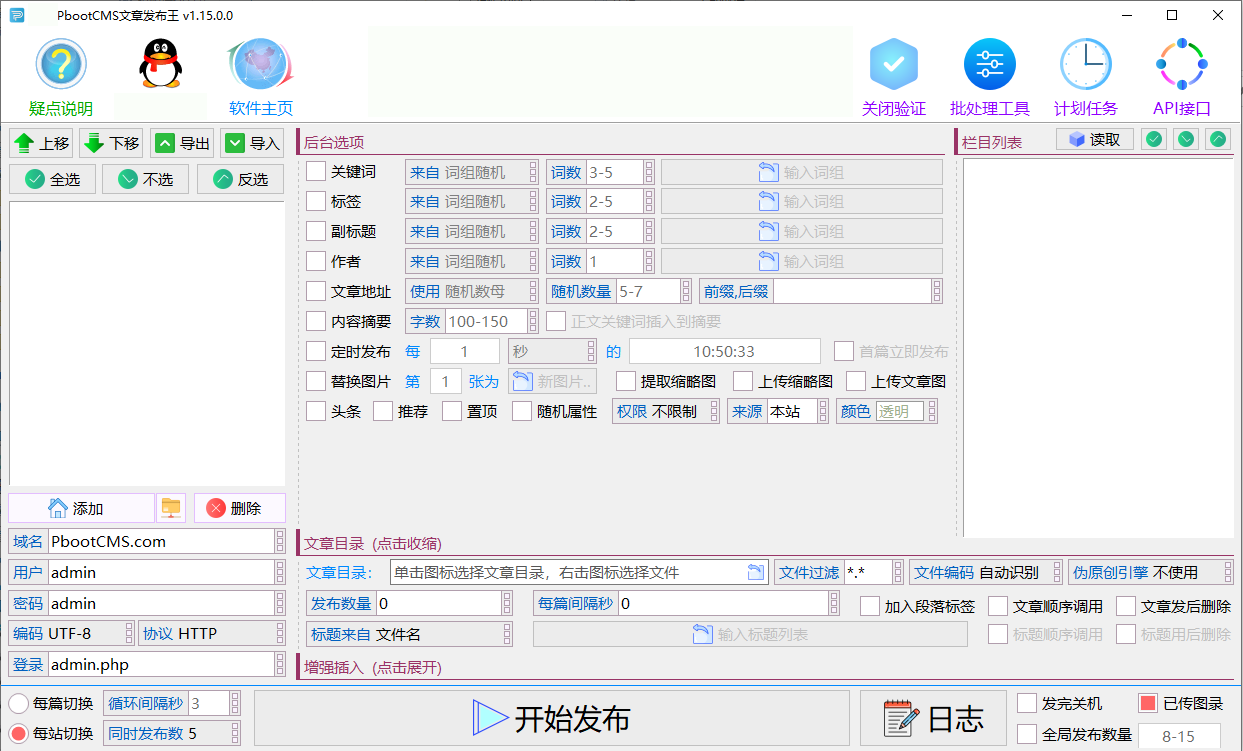Click the checkmark icon next to 读取
The image size is (1243, 751).
(1154, 139)
